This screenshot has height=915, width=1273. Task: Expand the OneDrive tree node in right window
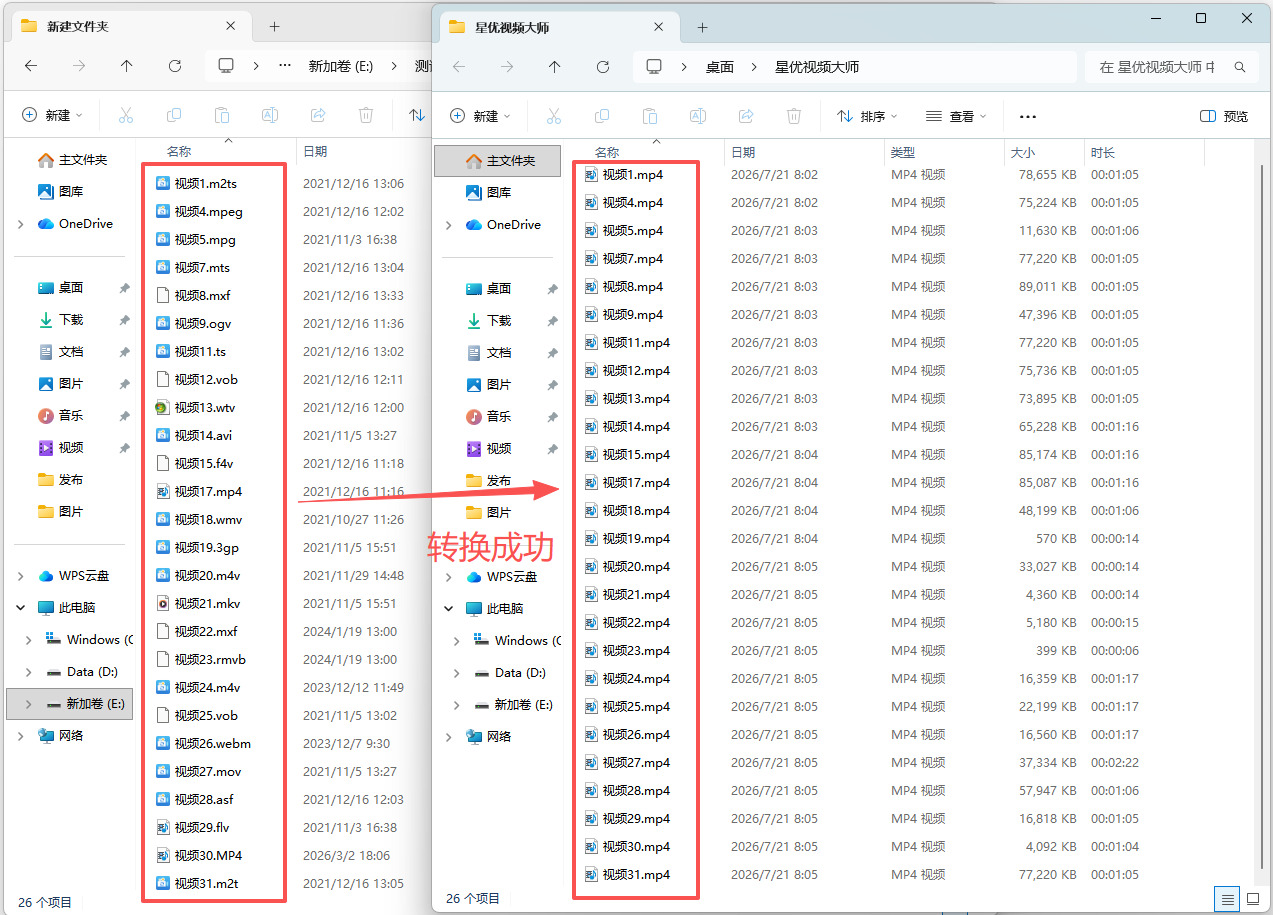(x=449, y=225)
